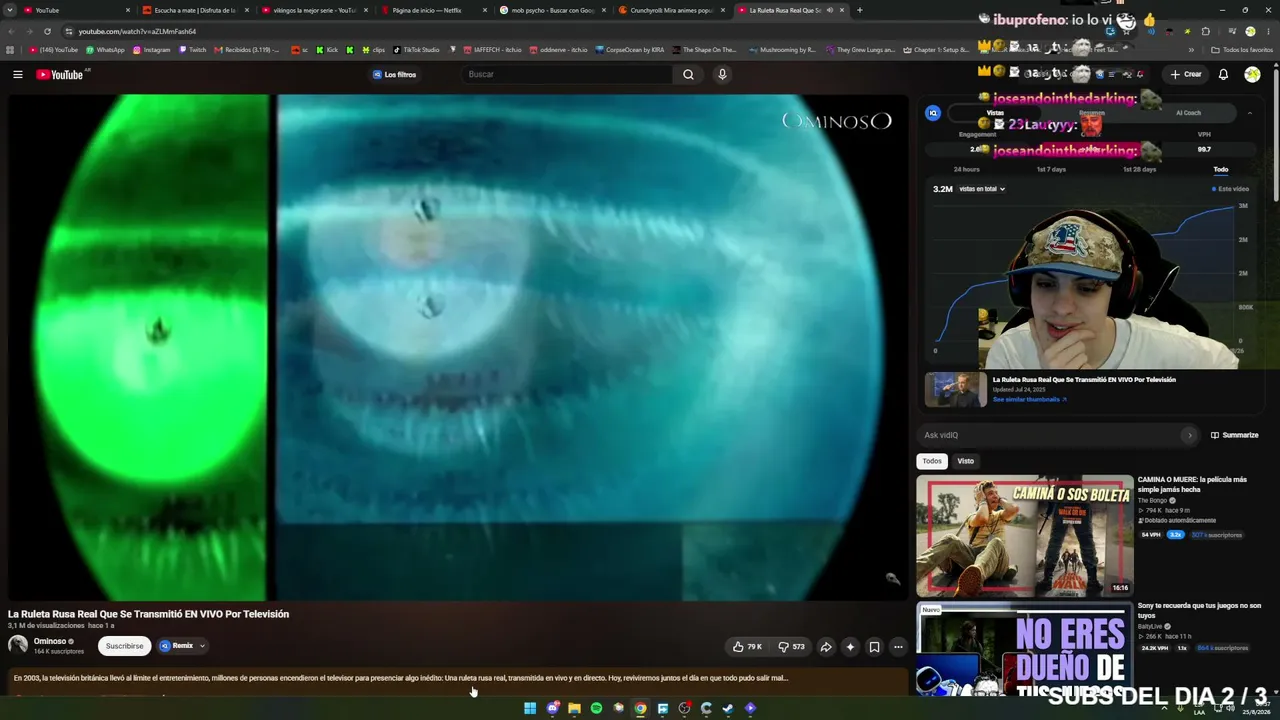
Task: Click the Windows Start button in taskbar
Action: (x=530, y=708)
